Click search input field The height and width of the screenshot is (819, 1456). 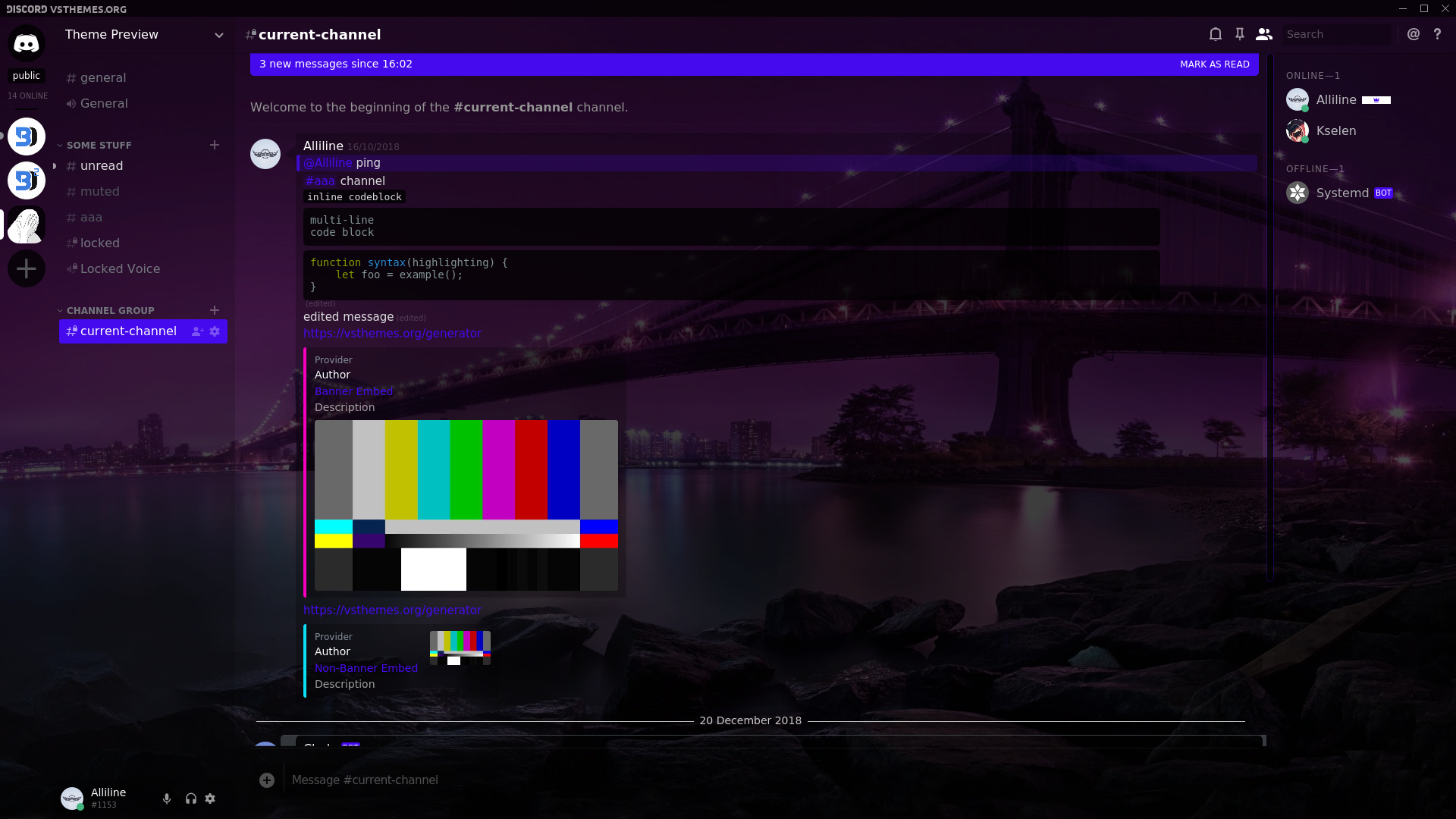pos(1338,34)
